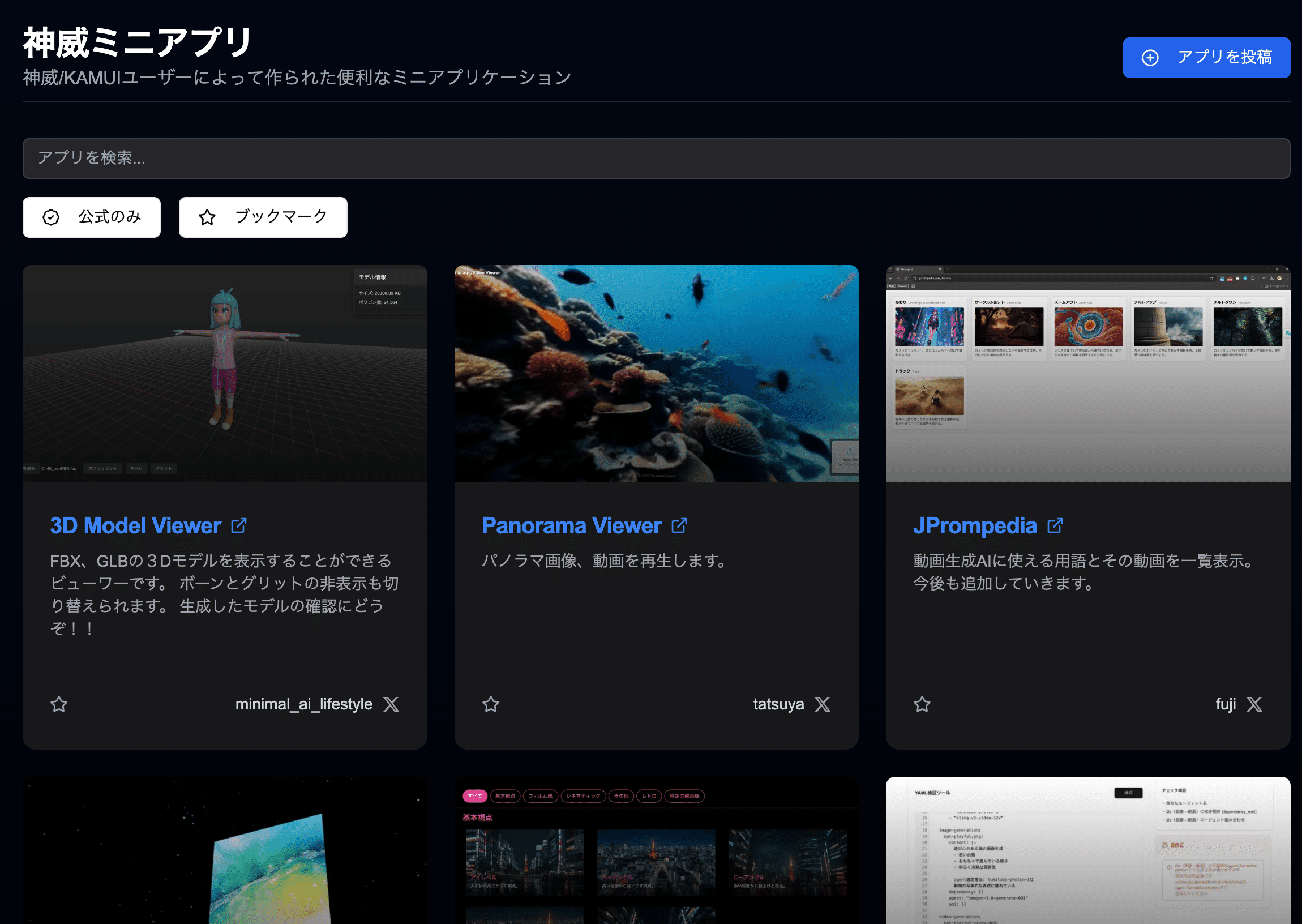Image resolution: width=1302 pixels, height=924 pixels.
Task: Open the X icon beside fuji
Action: pos(1254,704)
